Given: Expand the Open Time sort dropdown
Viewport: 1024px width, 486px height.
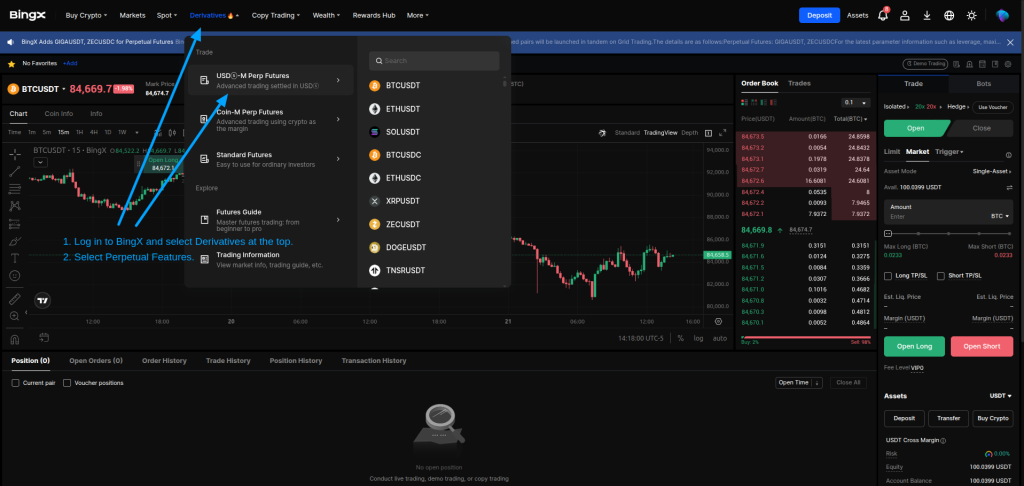Looking at the screenshot, I should [x=798, y=382].
